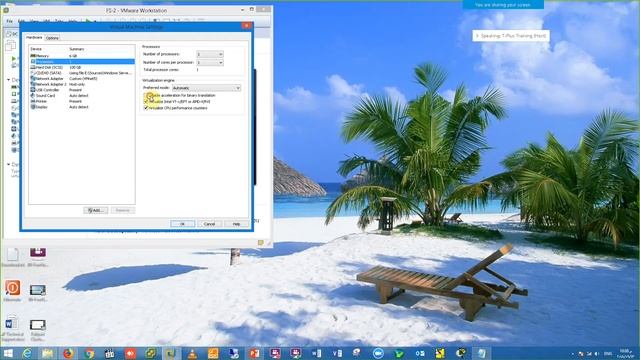Toggle Disable acceleration for binary translation checkbox
This screenshot has width=640, height=360.
146,96
